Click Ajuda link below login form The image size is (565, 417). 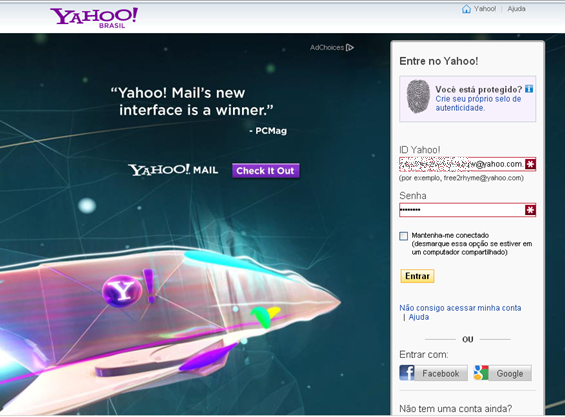tap(418, 317)
